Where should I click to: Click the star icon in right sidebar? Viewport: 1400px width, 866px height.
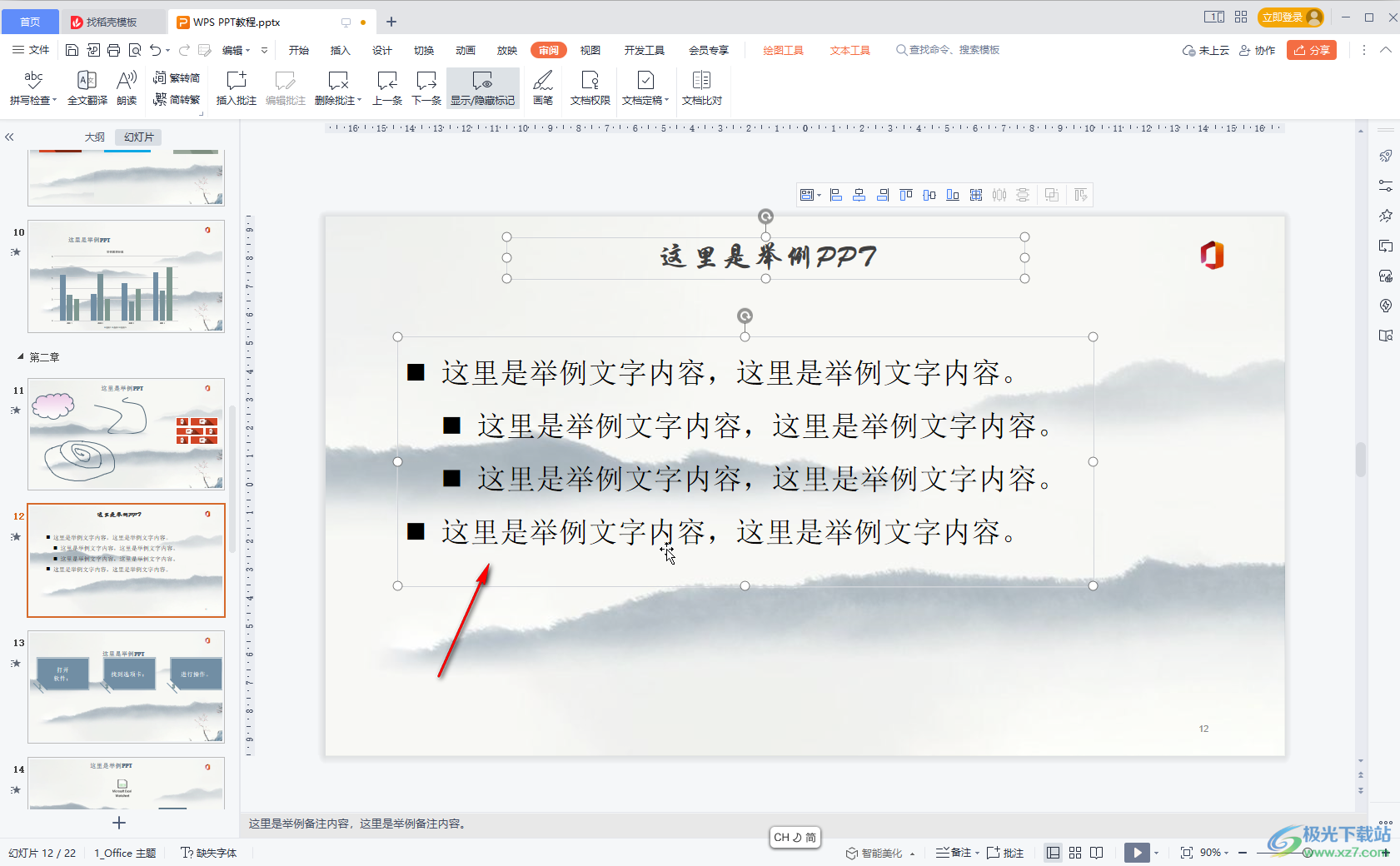click(1386, 216)
